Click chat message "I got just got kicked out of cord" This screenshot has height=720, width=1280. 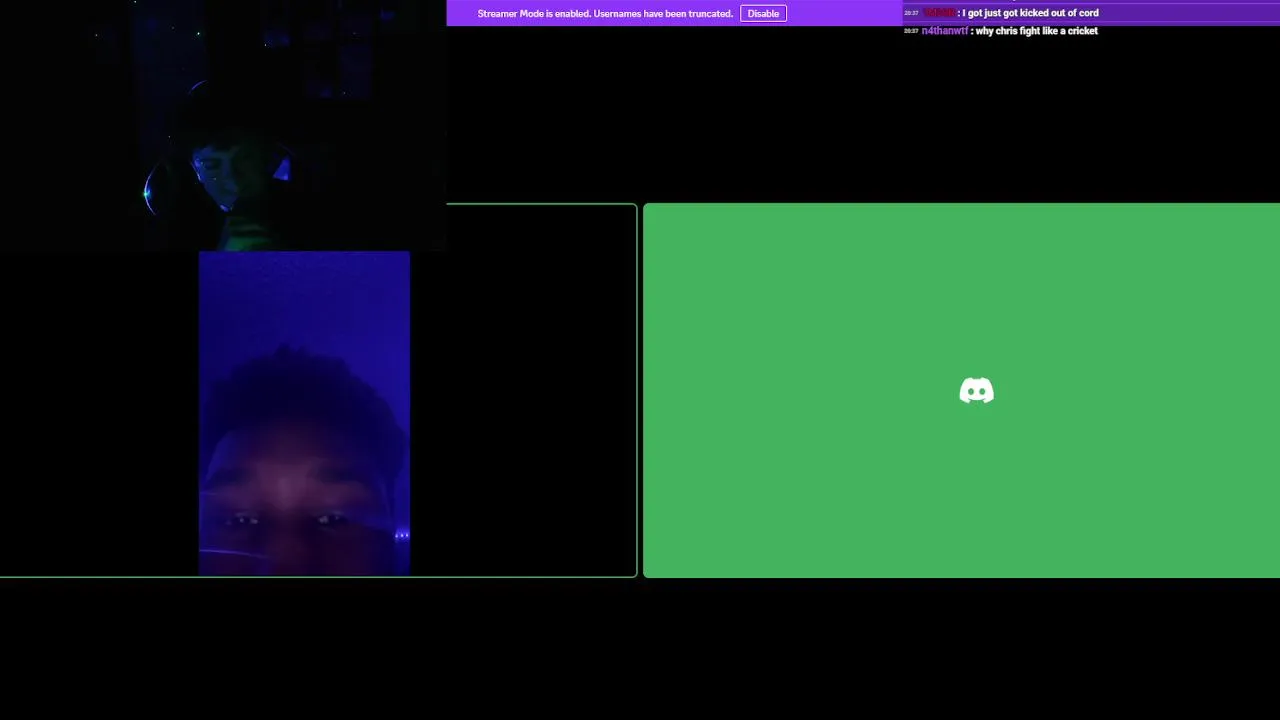1030,13
